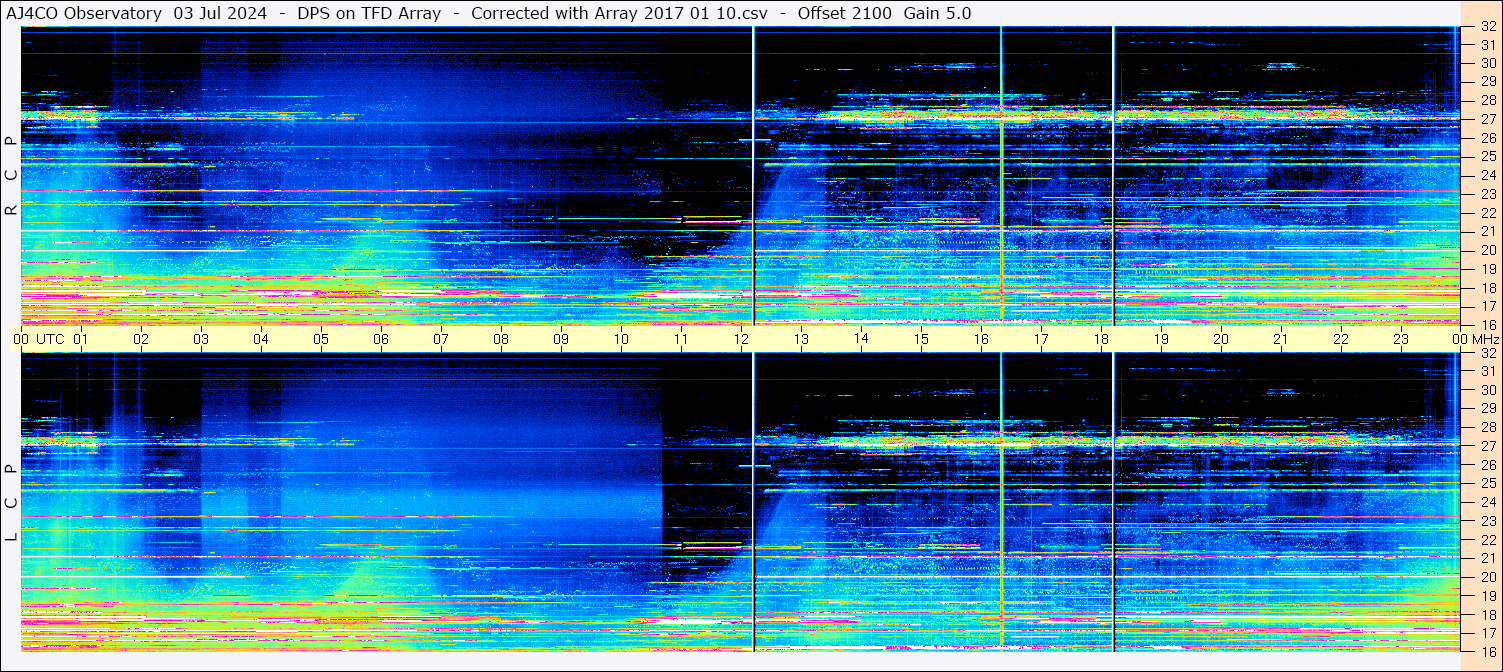Select the 30 frequency label of RCP panel
This screenshot has width=1503, height=672.
coord(1487,63)
